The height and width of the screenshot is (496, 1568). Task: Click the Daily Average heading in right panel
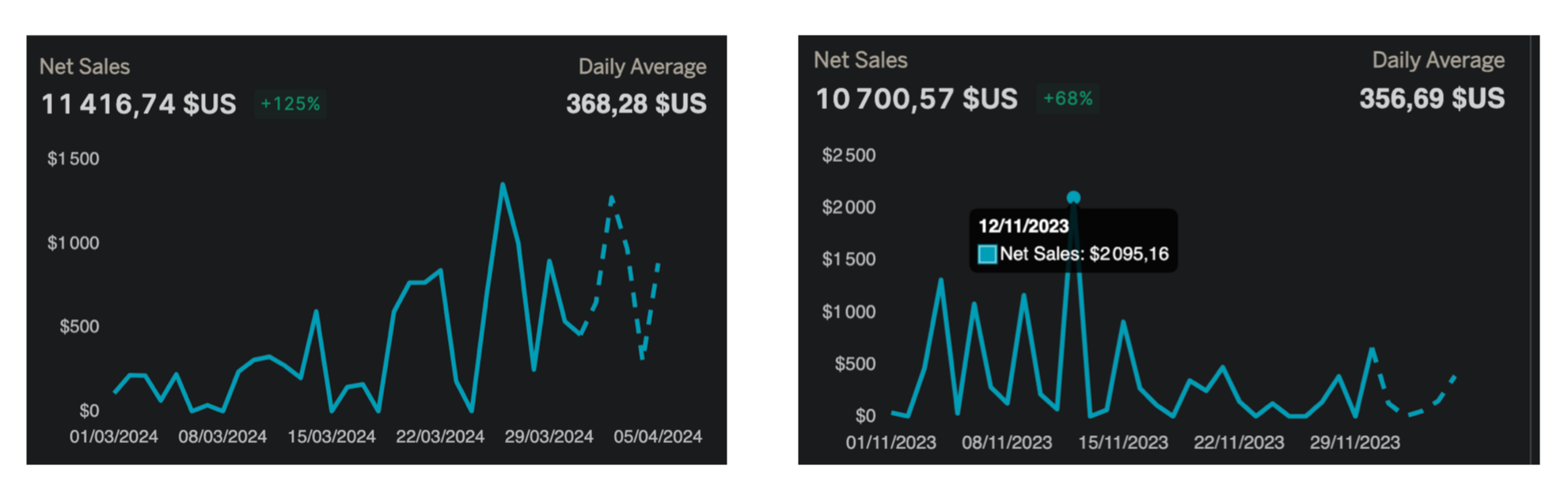pyautogui.click(x=1437, y=61)
